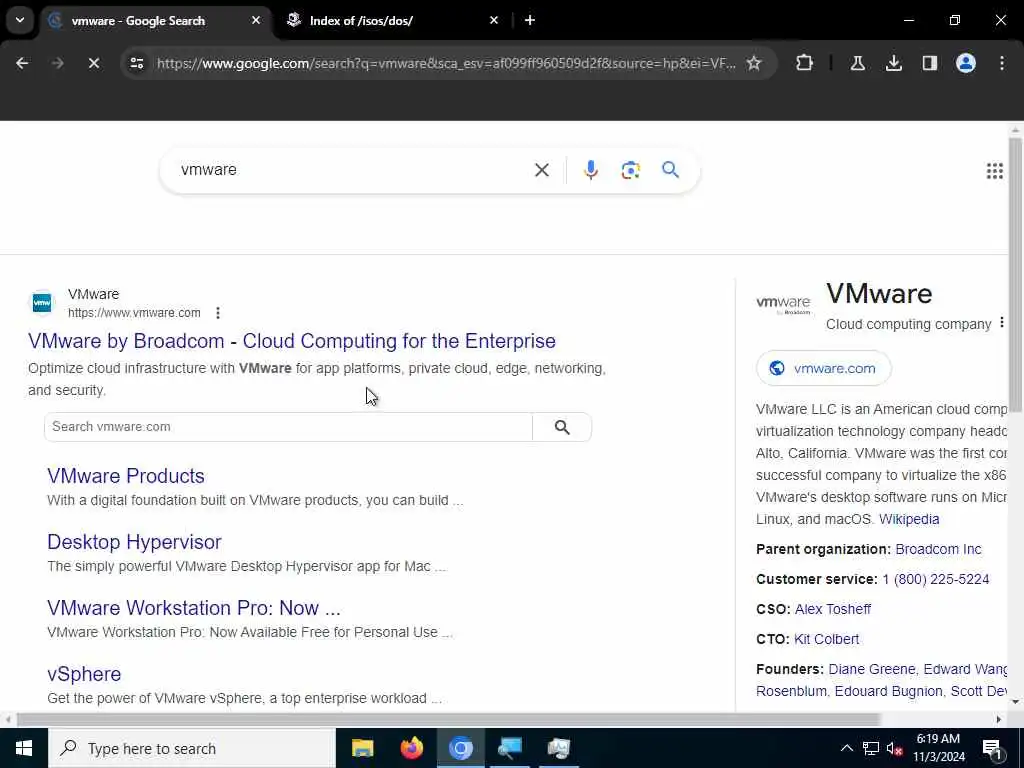The height and width of the screenshot is (768, 1024).
Task: Submit search with the magnifier icon
Action: (670, 170)
